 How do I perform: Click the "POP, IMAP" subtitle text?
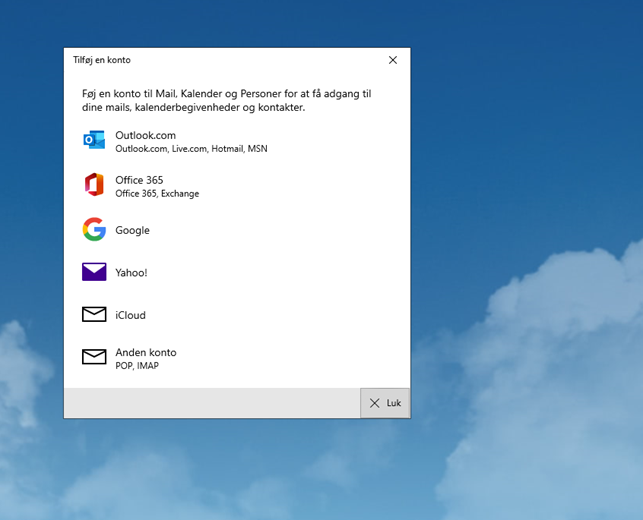click(136, 366)
